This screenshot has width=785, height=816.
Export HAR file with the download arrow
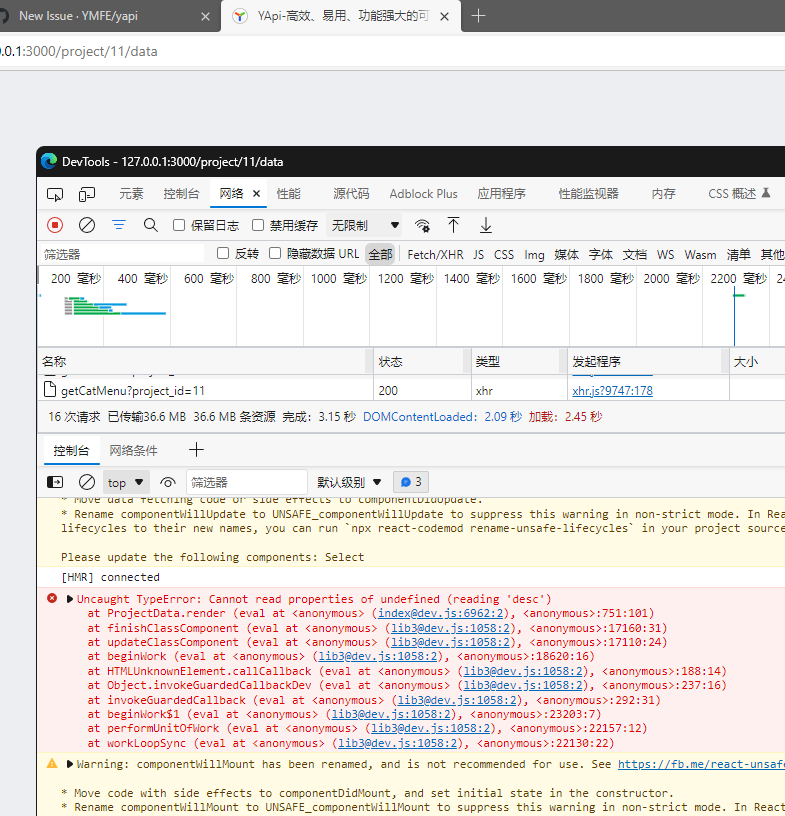(486, 225)
